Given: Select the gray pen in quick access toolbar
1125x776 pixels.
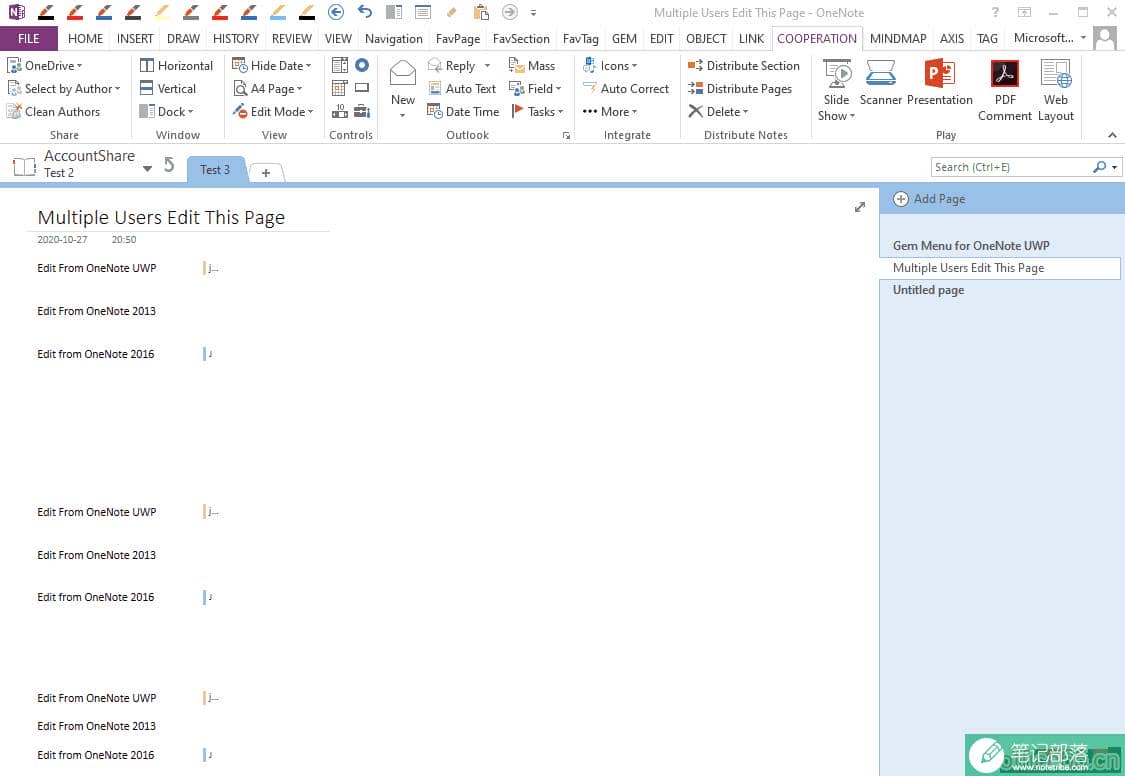Looking at the screenshot, I should (x=191, y=12).
